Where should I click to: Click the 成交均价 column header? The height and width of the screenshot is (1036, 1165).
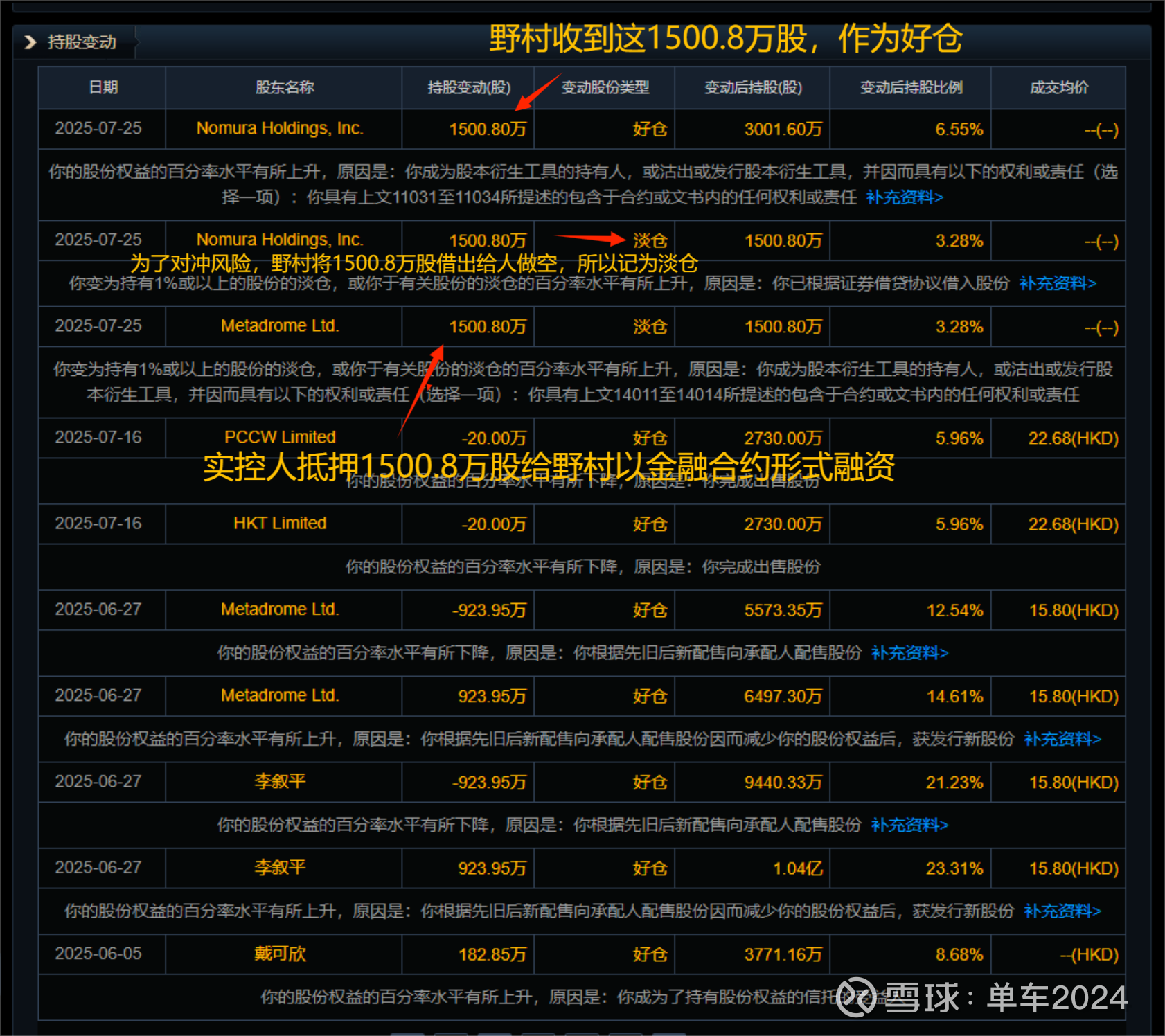click(x=1059, y=87)
